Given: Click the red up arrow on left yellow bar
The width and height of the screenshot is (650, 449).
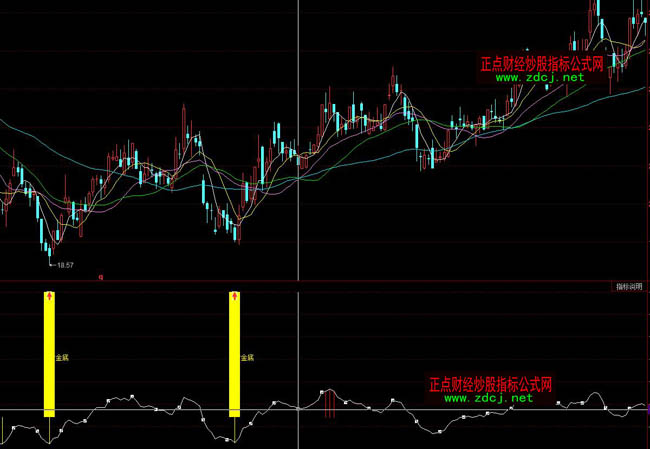Looking at the screenshot, I should 49,296.
